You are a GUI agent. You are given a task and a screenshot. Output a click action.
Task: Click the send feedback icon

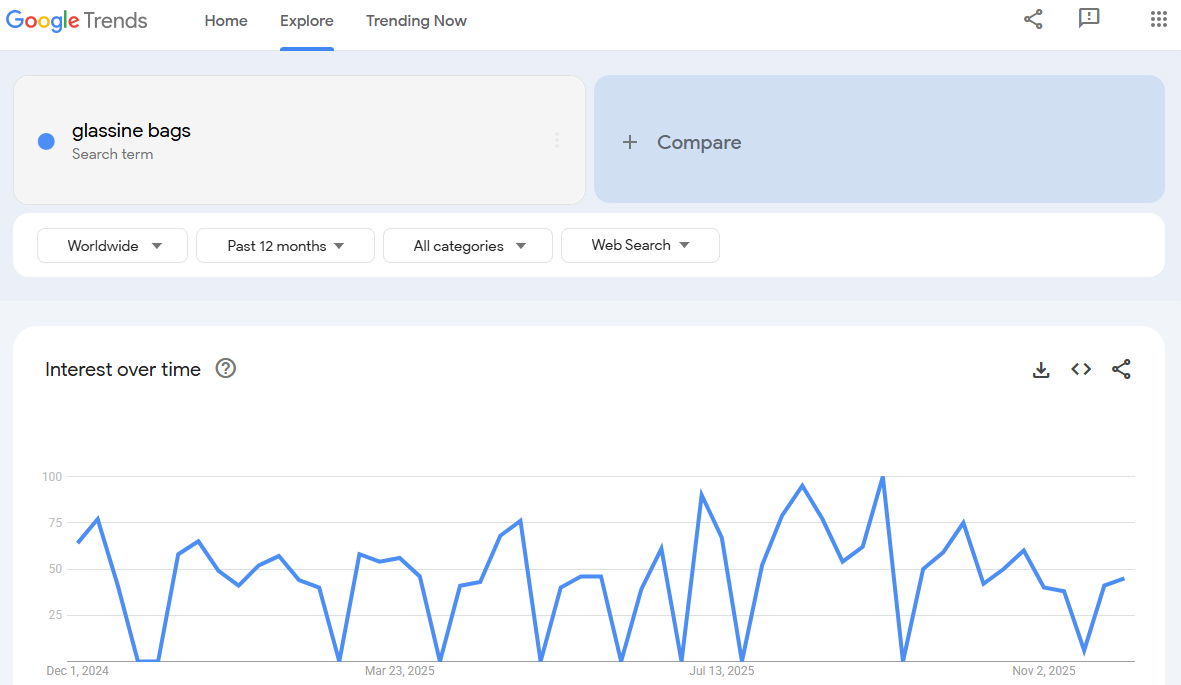1089,19
